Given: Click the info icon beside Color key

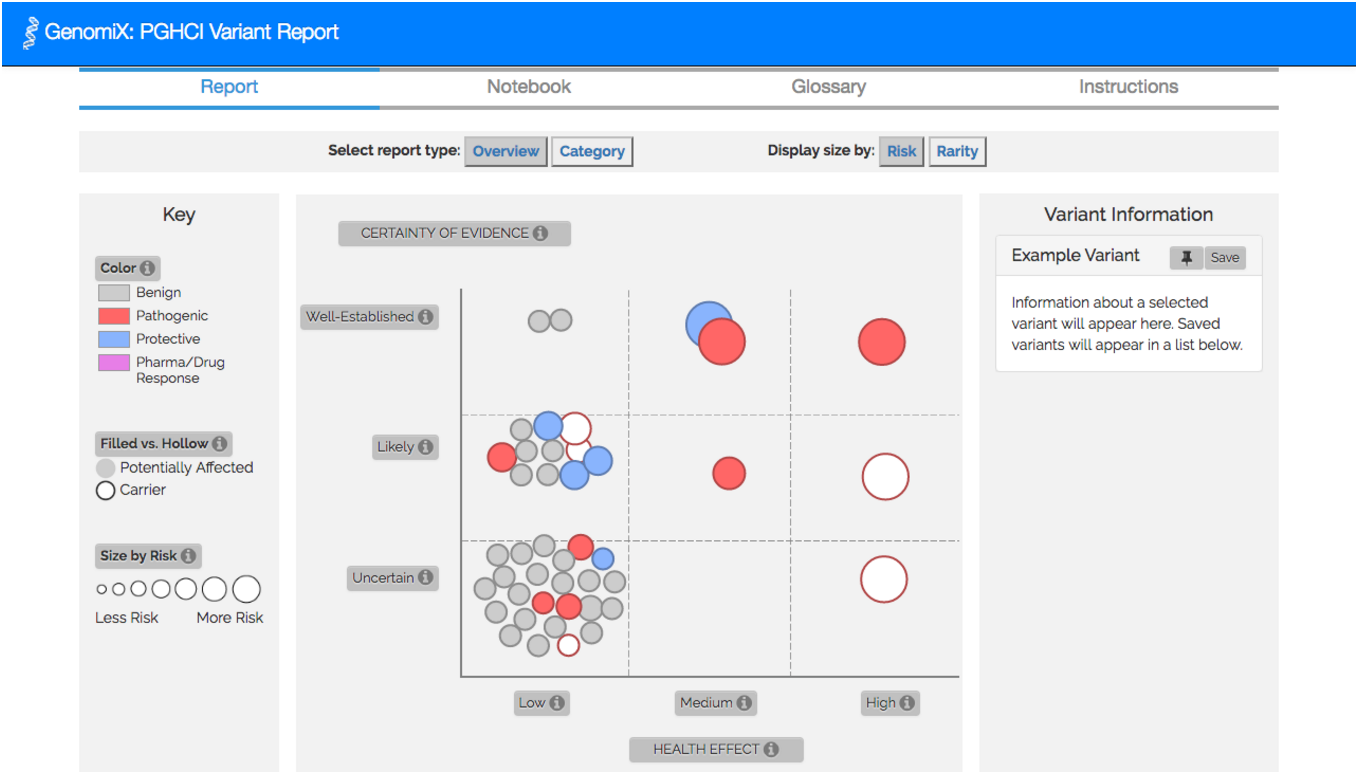Looking at the screenshot, I should click(147, 268).
